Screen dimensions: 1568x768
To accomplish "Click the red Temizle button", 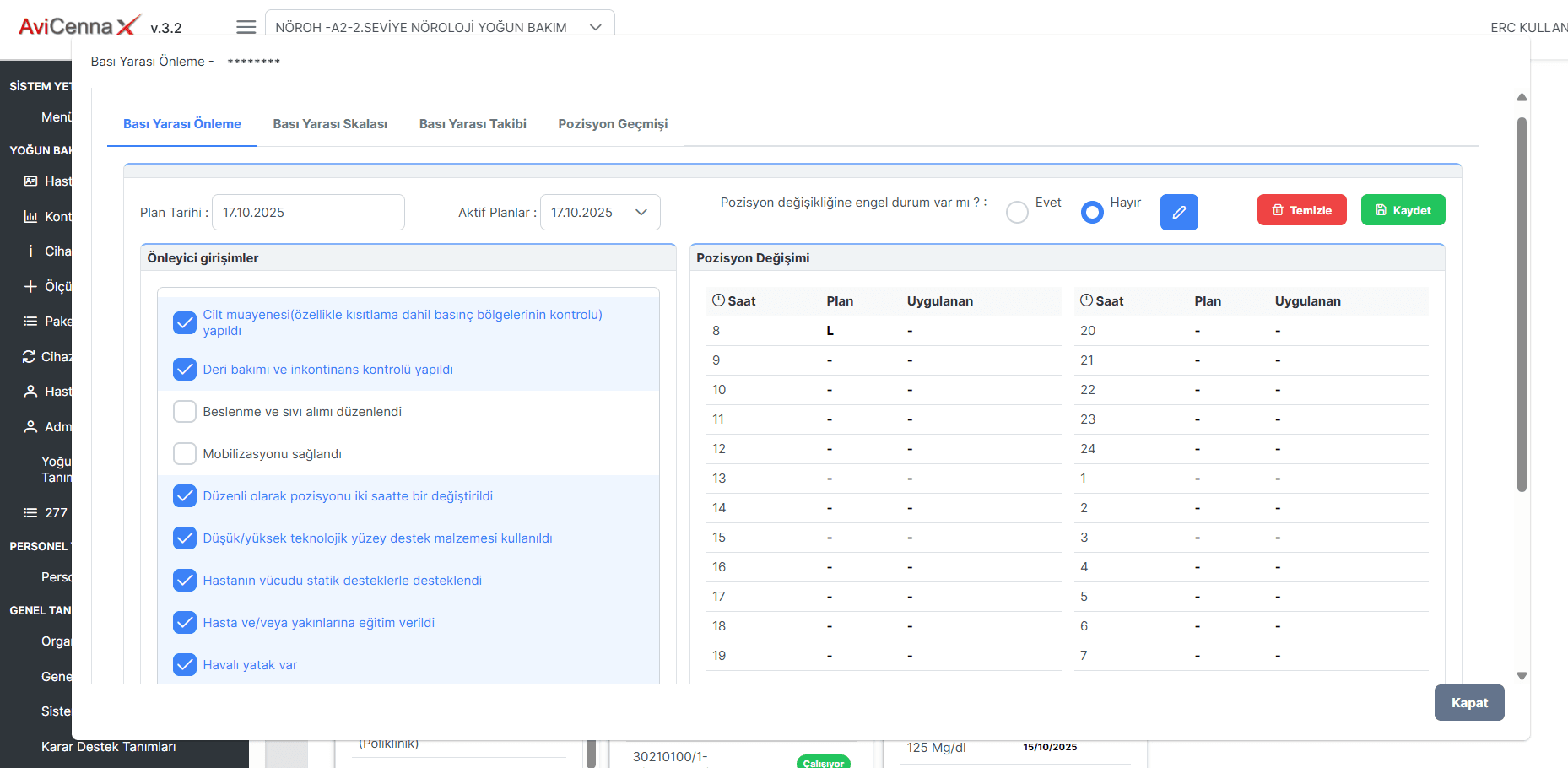I will tap(1302, 210).
